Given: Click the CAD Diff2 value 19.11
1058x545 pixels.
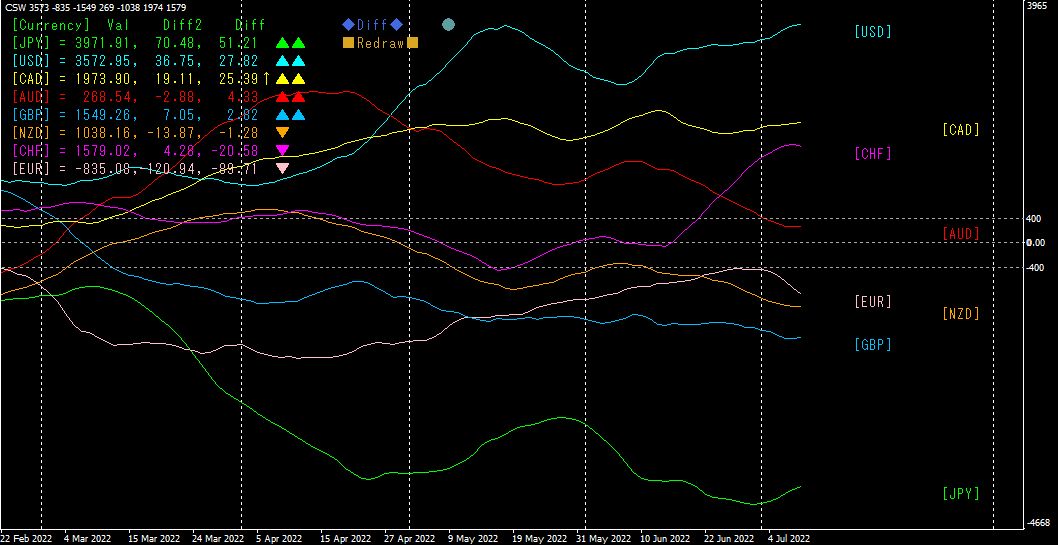Looking at the screenshot, I should tap(177, 79).
